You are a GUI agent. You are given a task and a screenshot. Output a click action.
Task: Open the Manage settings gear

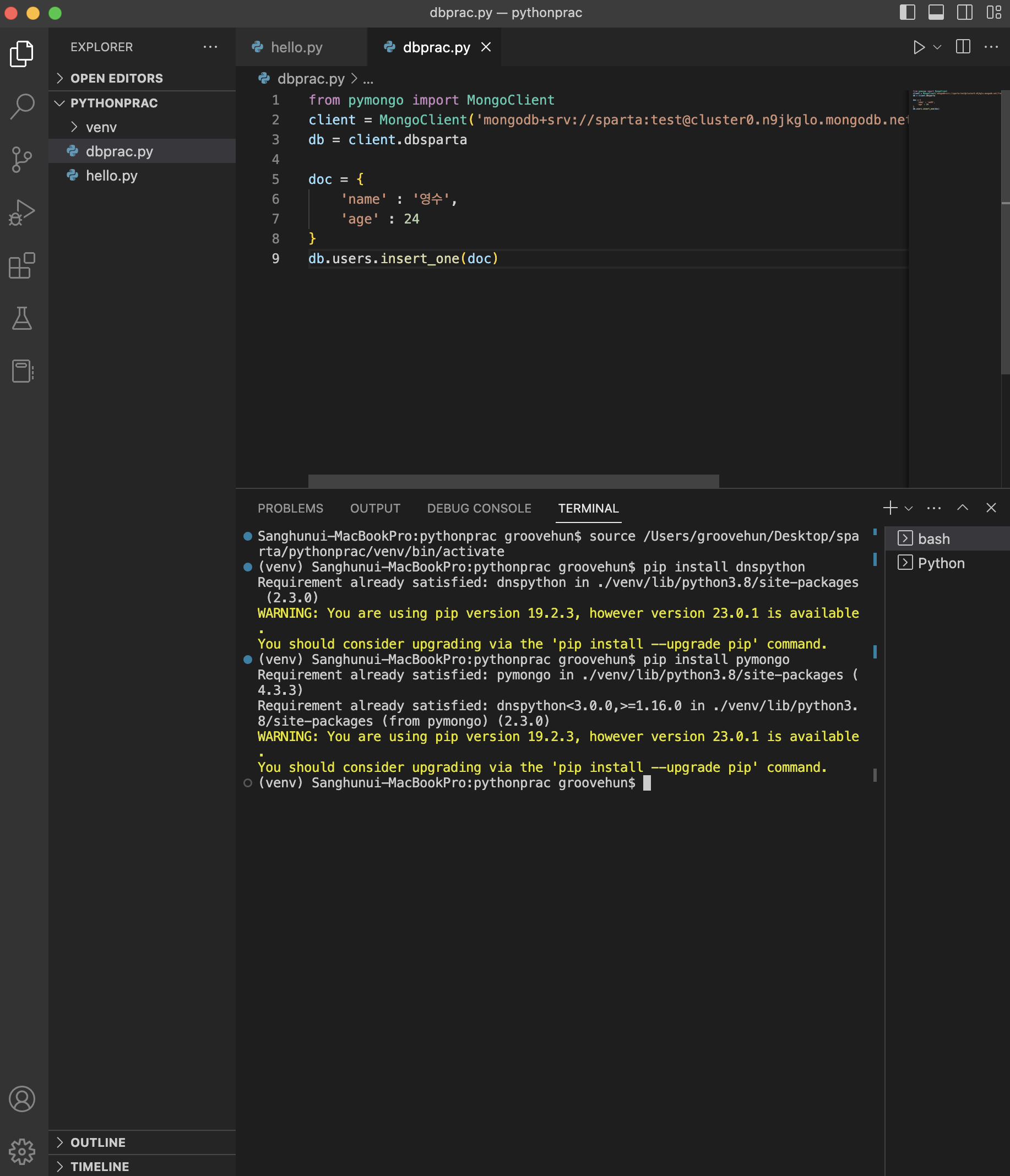click(22, 1152)
